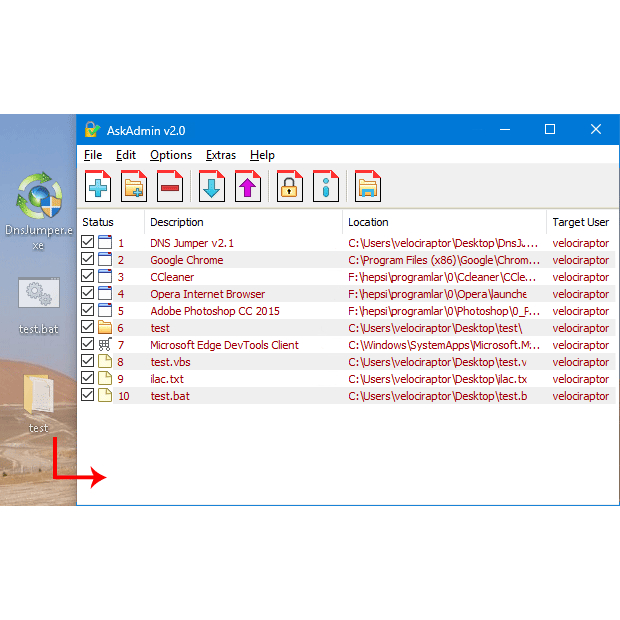Click row number 7 in the list

[x=121, y=345]
